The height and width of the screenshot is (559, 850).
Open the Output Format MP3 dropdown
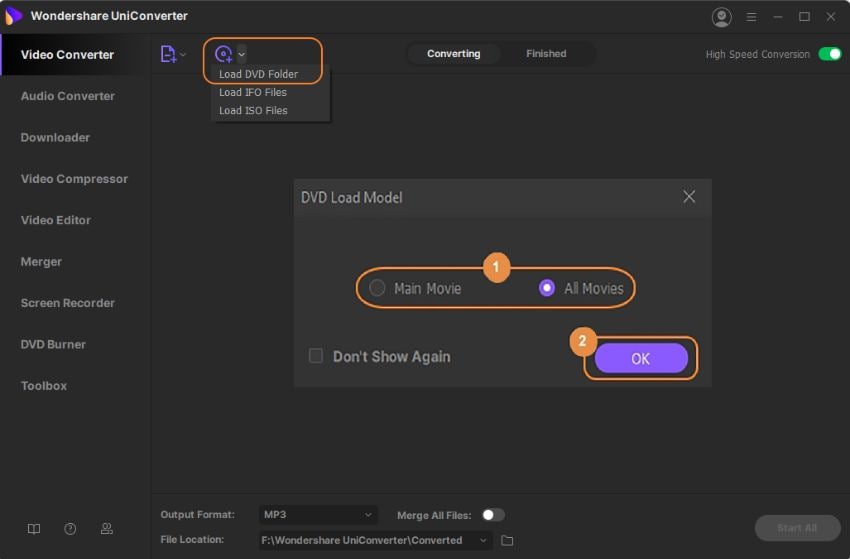coord(318,515)
